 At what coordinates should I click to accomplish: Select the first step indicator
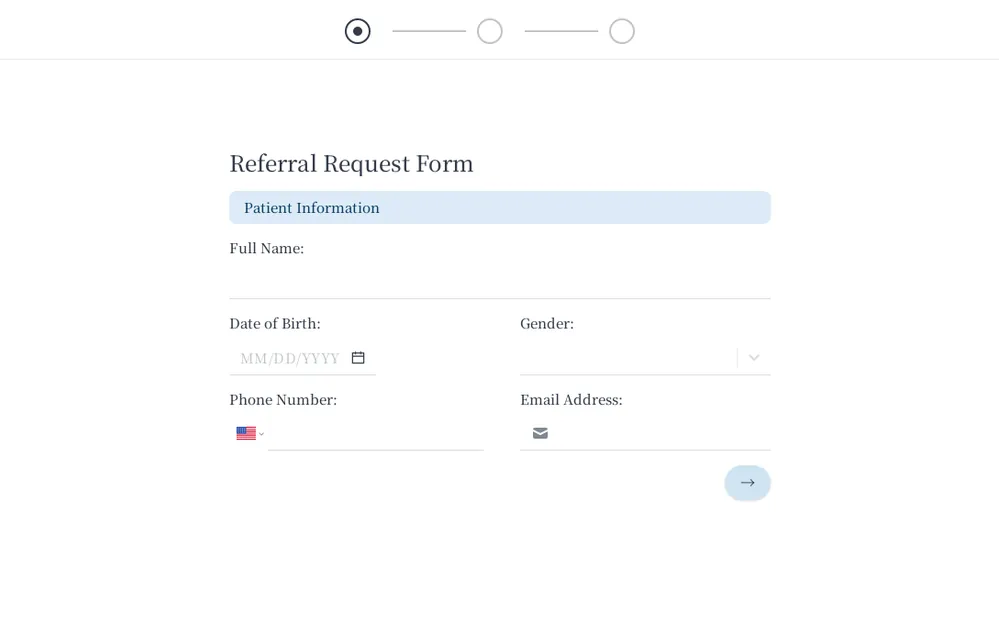click(358, 32)
